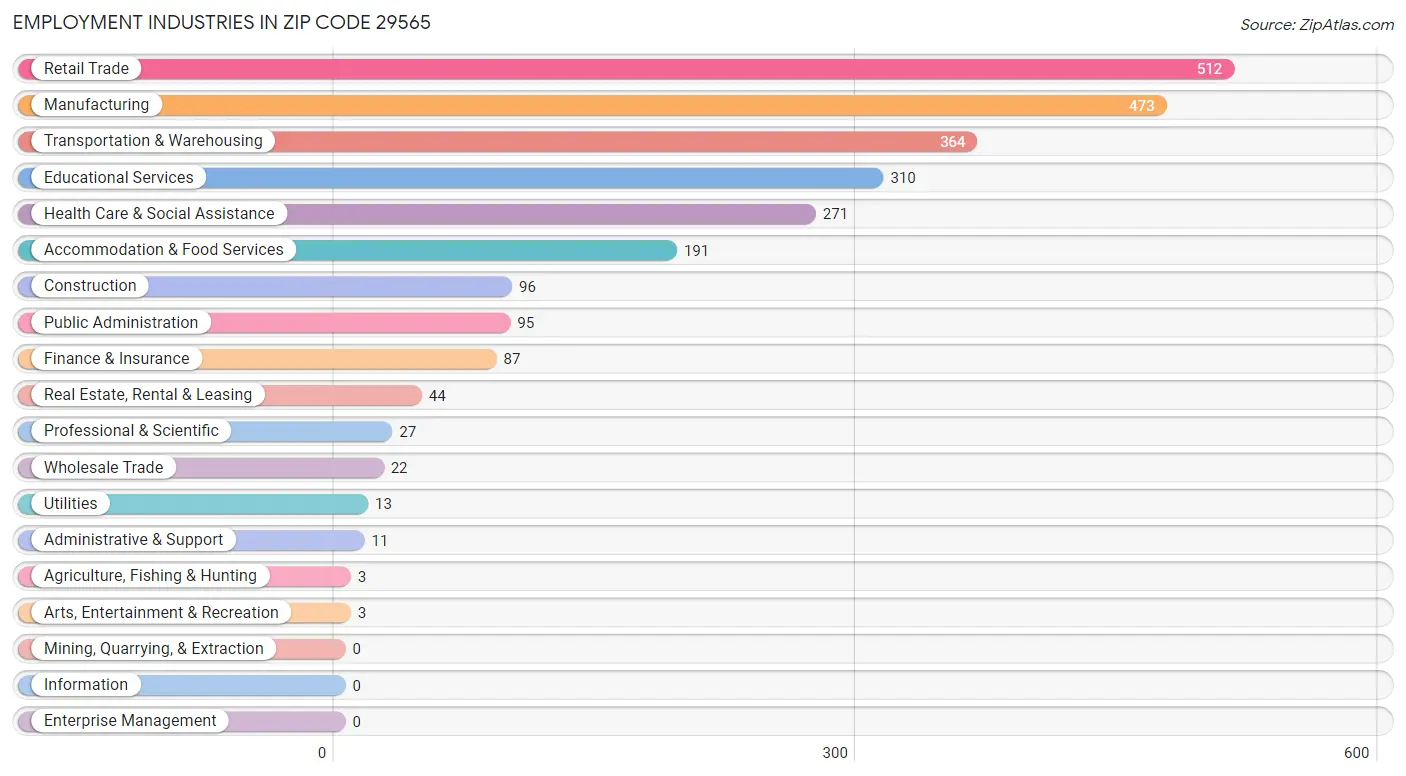This screenshot has width=1406, height=776.
Task: Click the Administrative & Support label
Action: (x=134, y=540)
